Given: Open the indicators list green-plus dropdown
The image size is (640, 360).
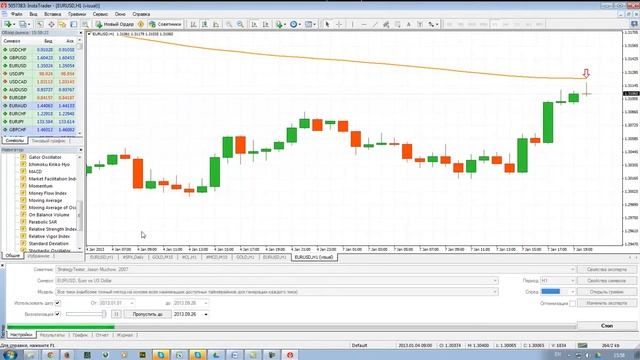Looking at the screenshot, I should click(x=280, y=24).
